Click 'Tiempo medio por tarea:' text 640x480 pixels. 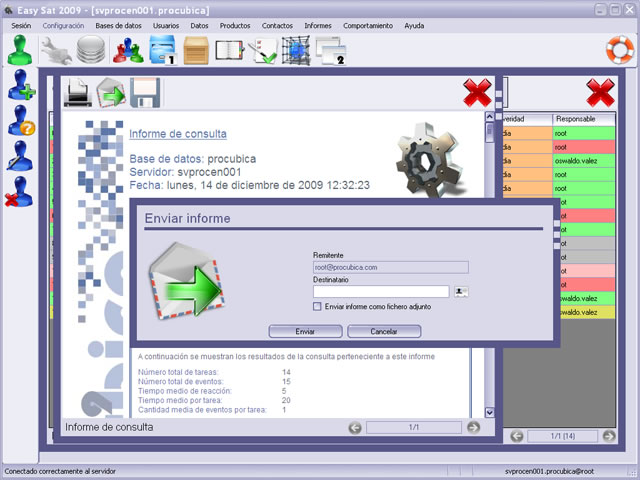click(180, 400)
